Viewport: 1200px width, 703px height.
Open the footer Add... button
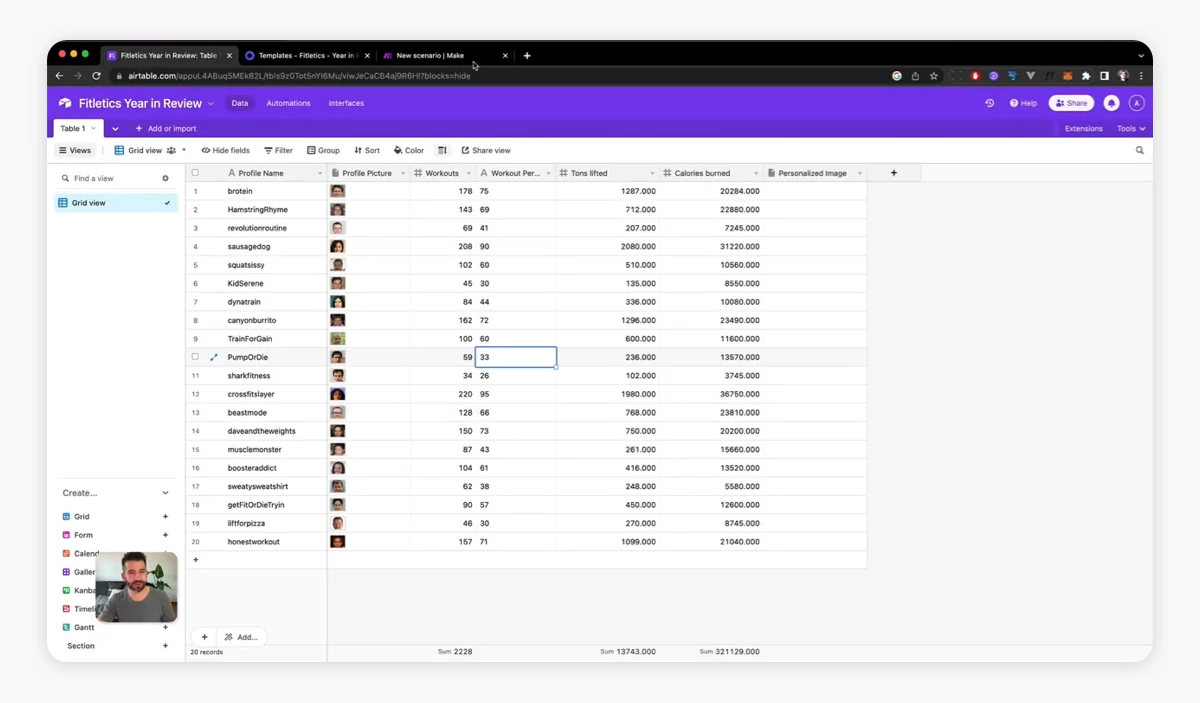point(241,637)
